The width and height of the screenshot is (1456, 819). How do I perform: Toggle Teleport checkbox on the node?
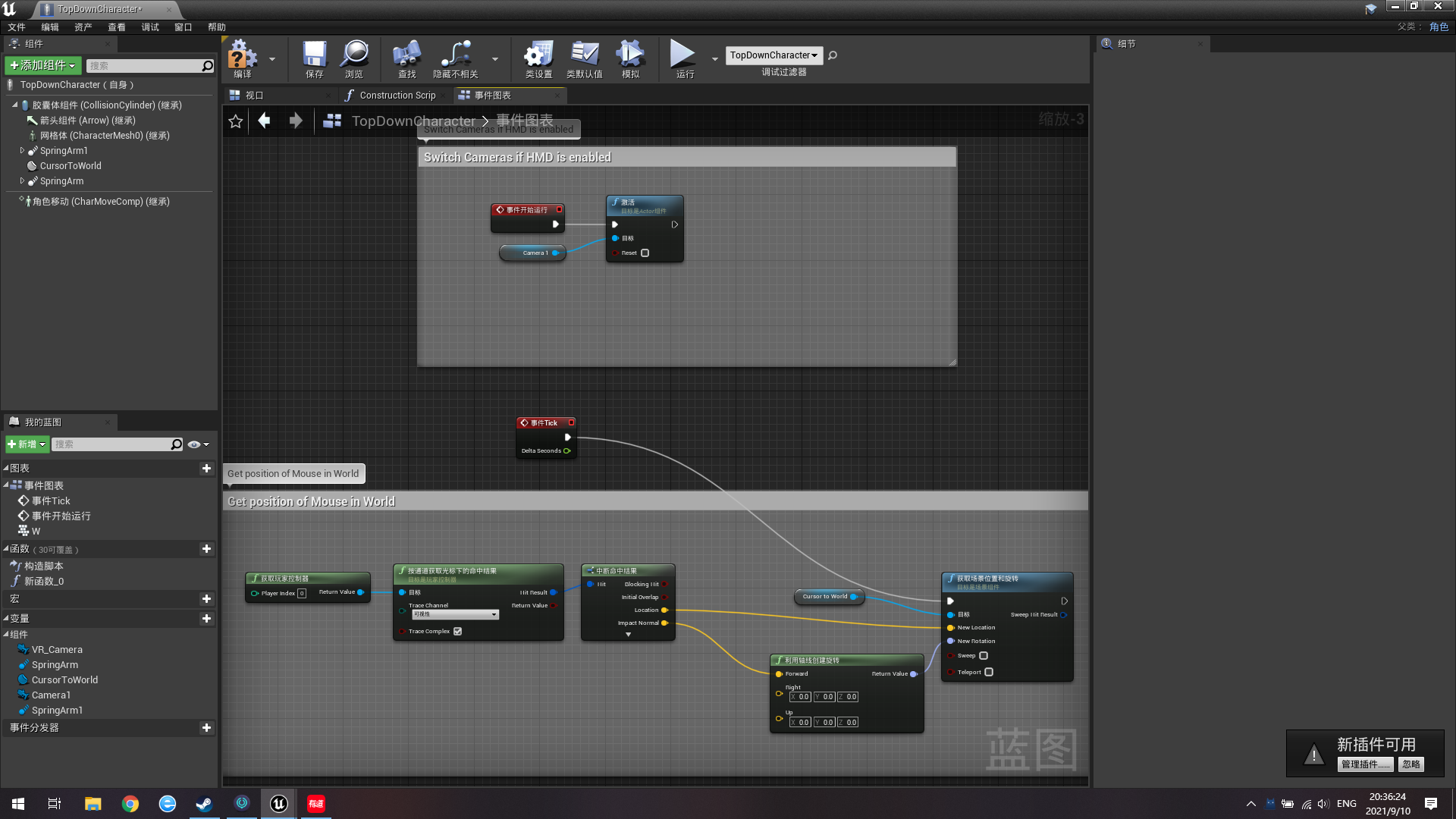pos(989,673)
